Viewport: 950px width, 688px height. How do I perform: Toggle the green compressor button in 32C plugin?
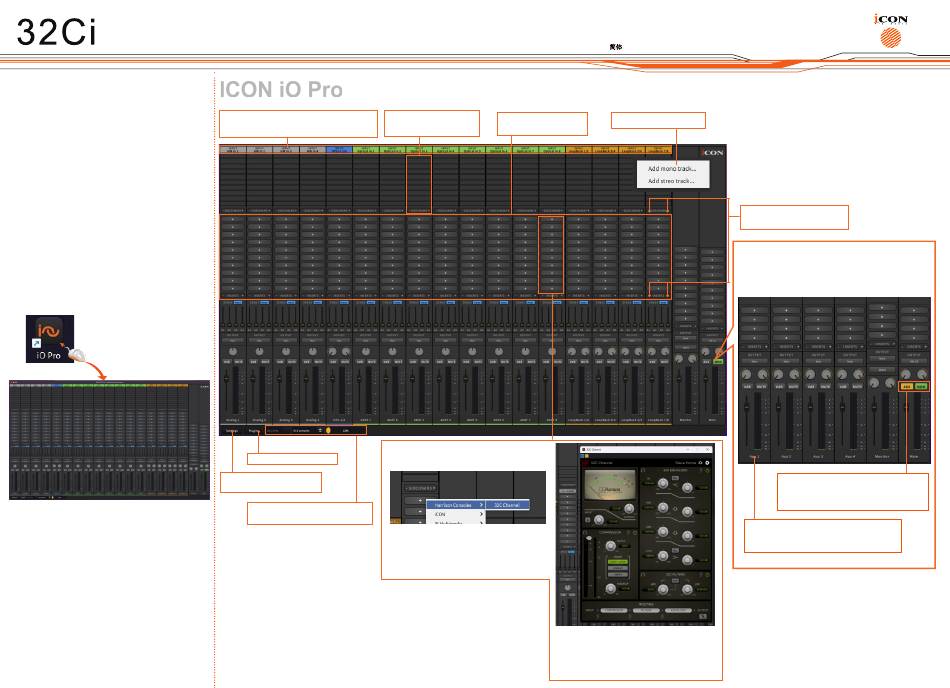tap(617, 562)
